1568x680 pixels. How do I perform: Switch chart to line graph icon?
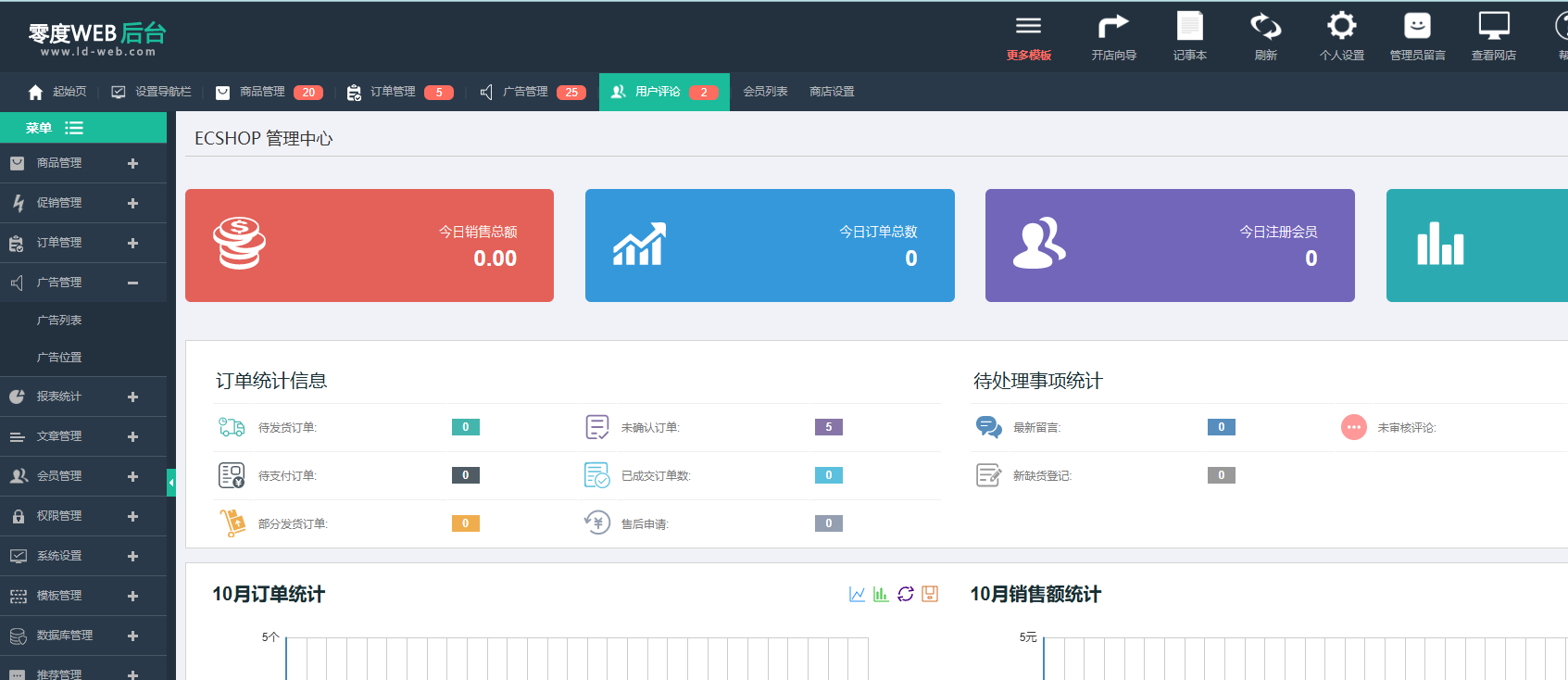(x=857, y=594)
